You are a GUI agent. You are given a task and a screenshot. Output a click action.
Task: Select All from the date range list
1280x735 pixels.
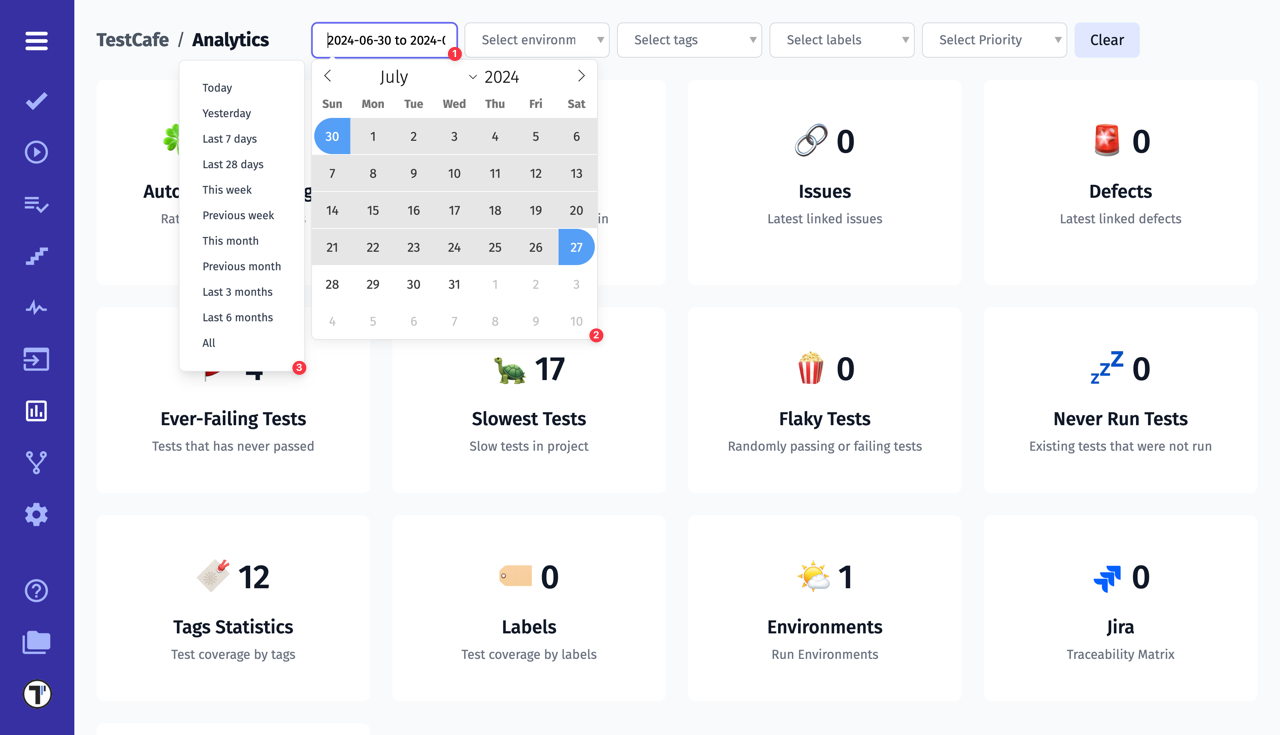pyautogui.click(x=208, y=342)
